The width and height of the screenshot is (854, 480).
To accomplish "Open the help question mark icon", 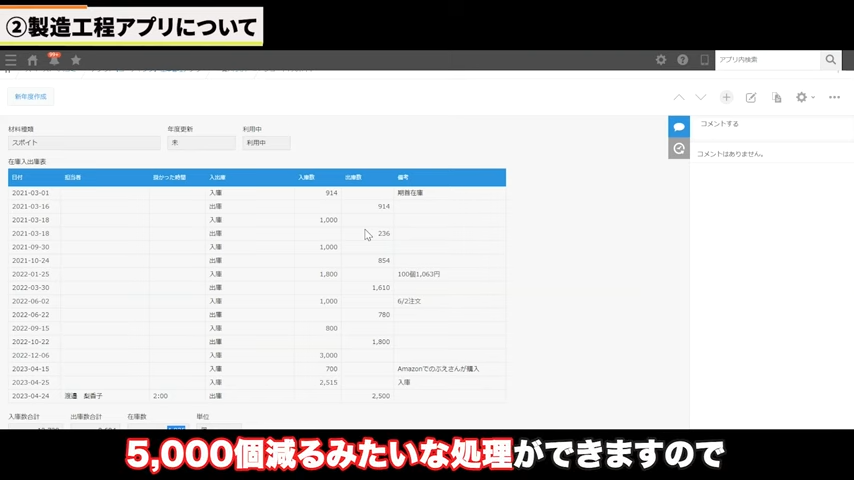I will point(682,60).
